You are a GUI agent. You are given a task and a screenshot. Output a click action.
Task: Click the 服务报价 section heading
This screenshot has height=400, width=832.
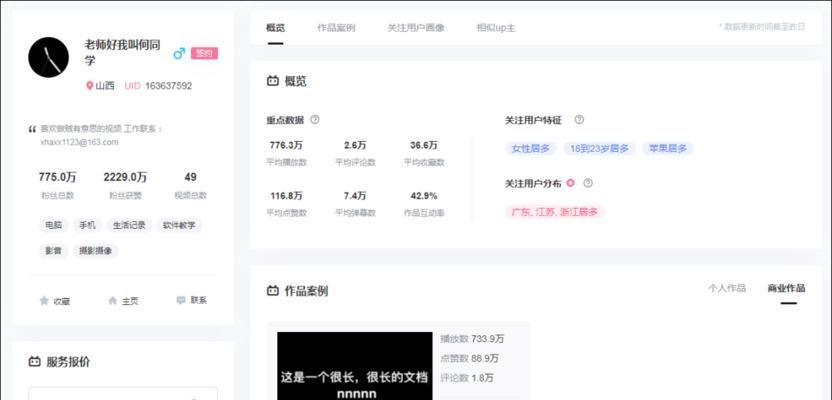pos(68,362)
